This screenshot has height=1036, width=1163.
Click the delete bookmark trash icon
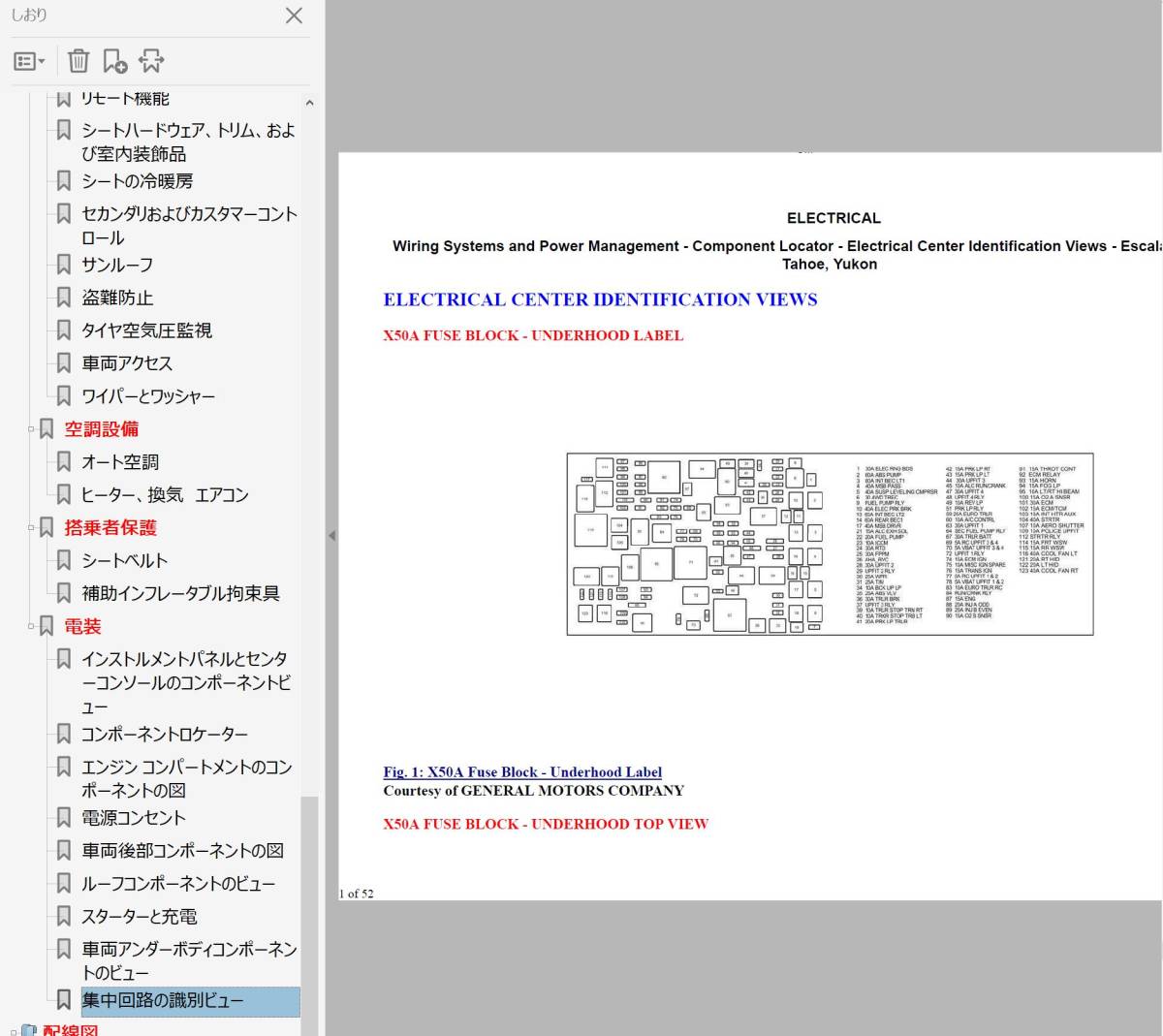tap(79, 61)
